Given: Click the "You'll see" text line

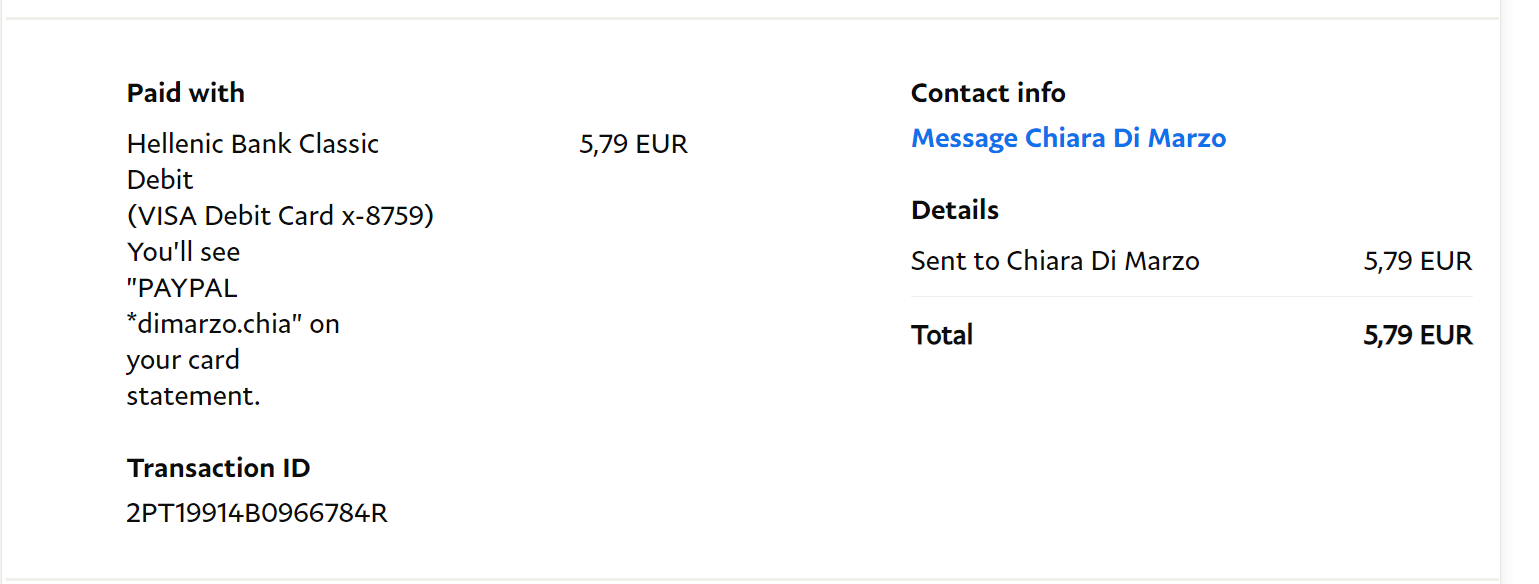Looking at the screenshot, I should point(183,252).
